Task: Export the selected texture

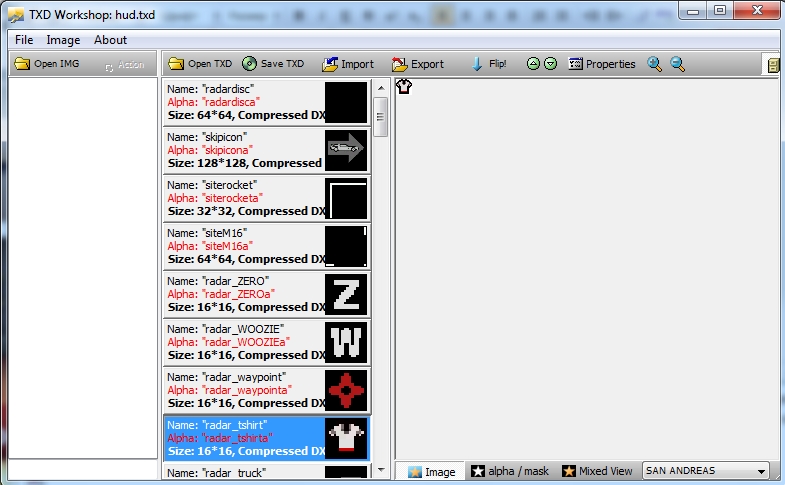Action: tap(418, 64)
